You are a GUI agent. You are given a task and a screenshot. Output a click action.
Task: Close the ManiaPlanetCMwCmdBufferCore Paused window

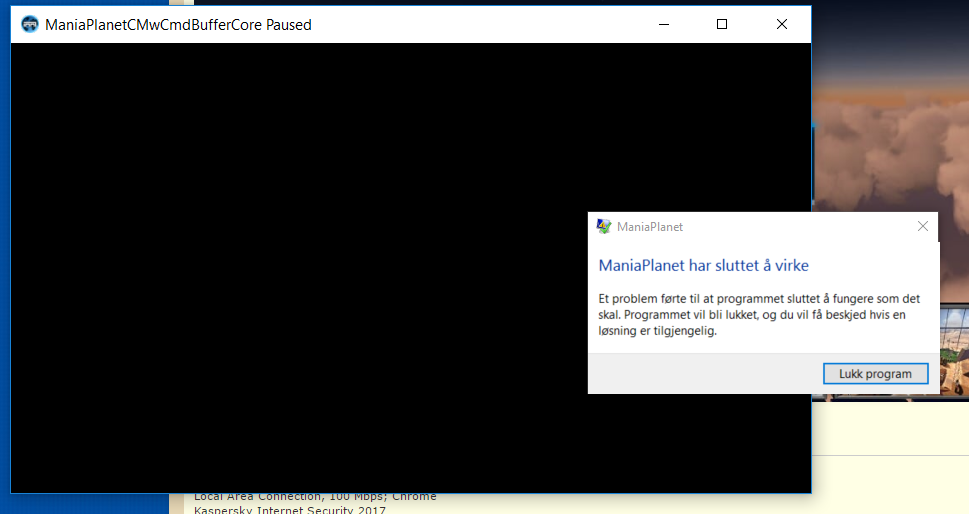[781, 25]
